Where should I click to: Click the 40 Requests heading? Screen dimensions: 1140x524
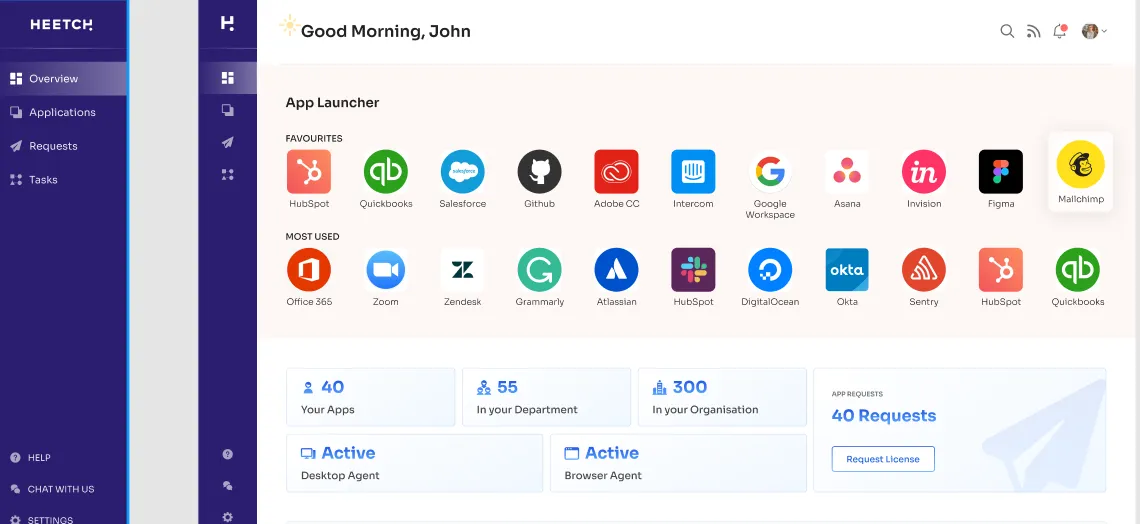(x=883, y=416)
